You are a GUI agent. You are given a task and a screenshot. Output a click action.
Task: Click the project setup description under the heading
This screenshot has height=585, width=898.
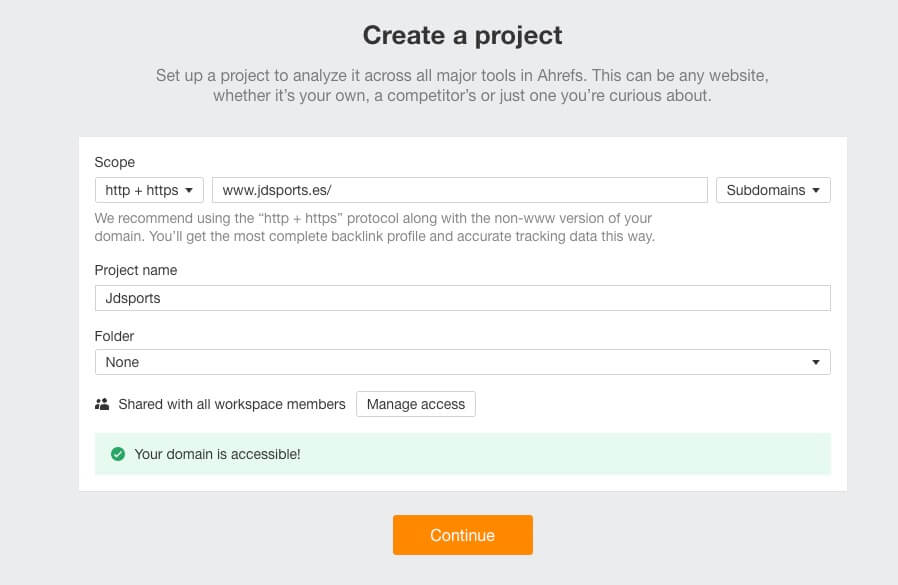(x=462, y=86)
